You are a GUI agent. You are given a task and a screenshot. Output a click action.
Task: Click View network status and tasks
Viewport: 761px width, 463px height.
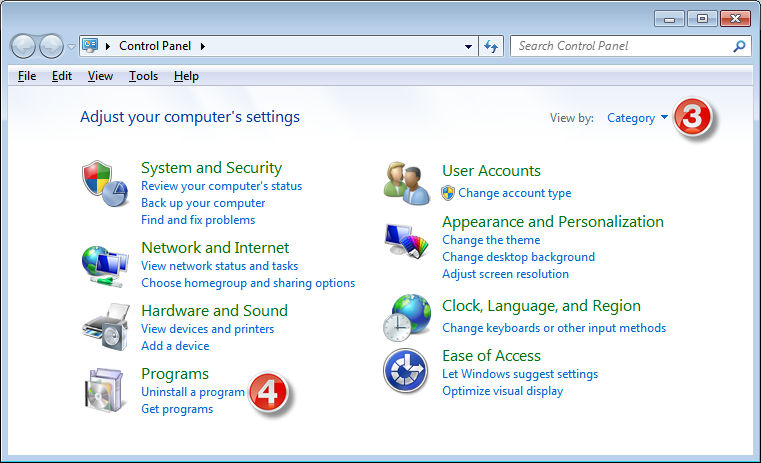coord(219,266)
